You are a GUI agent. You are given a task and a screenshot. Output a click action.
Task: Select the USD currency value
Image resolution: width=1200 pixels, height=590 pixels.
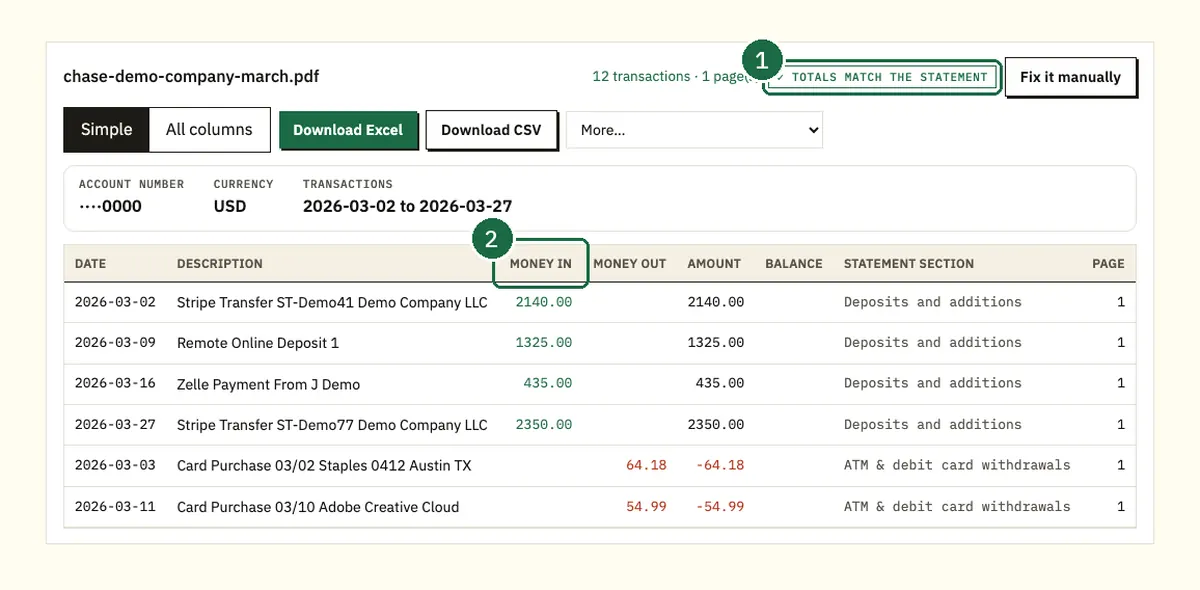(x=230, y=206)
